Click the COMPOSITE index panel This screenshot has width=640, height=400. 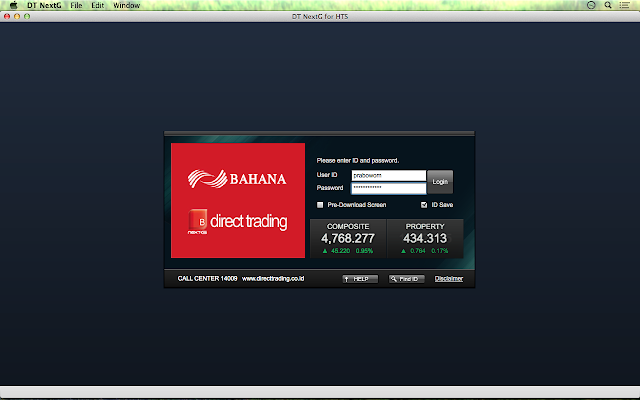(x=348, y=238)
